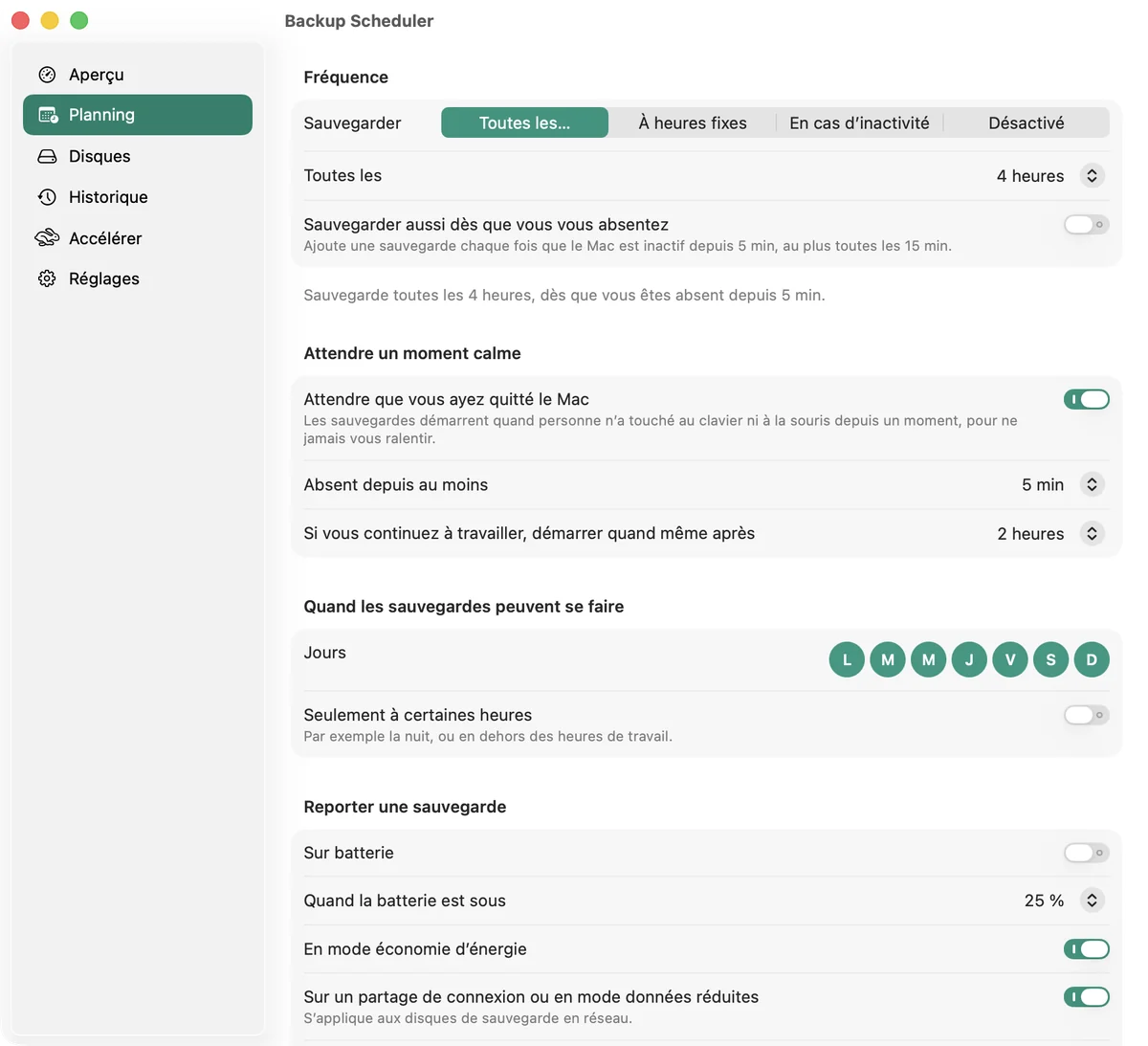Click the "Attendre un moment calme" heading
The image size is (1148, 1046).
coord(412,353)
